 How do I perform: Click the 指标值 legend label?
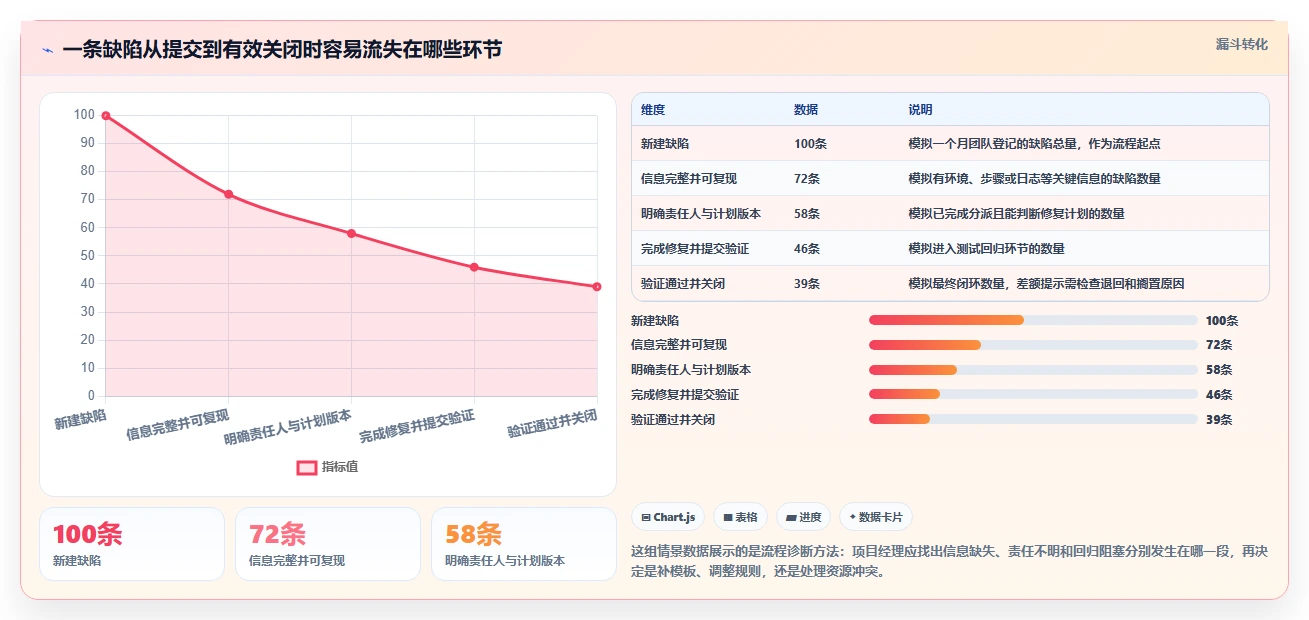point(340,467)
